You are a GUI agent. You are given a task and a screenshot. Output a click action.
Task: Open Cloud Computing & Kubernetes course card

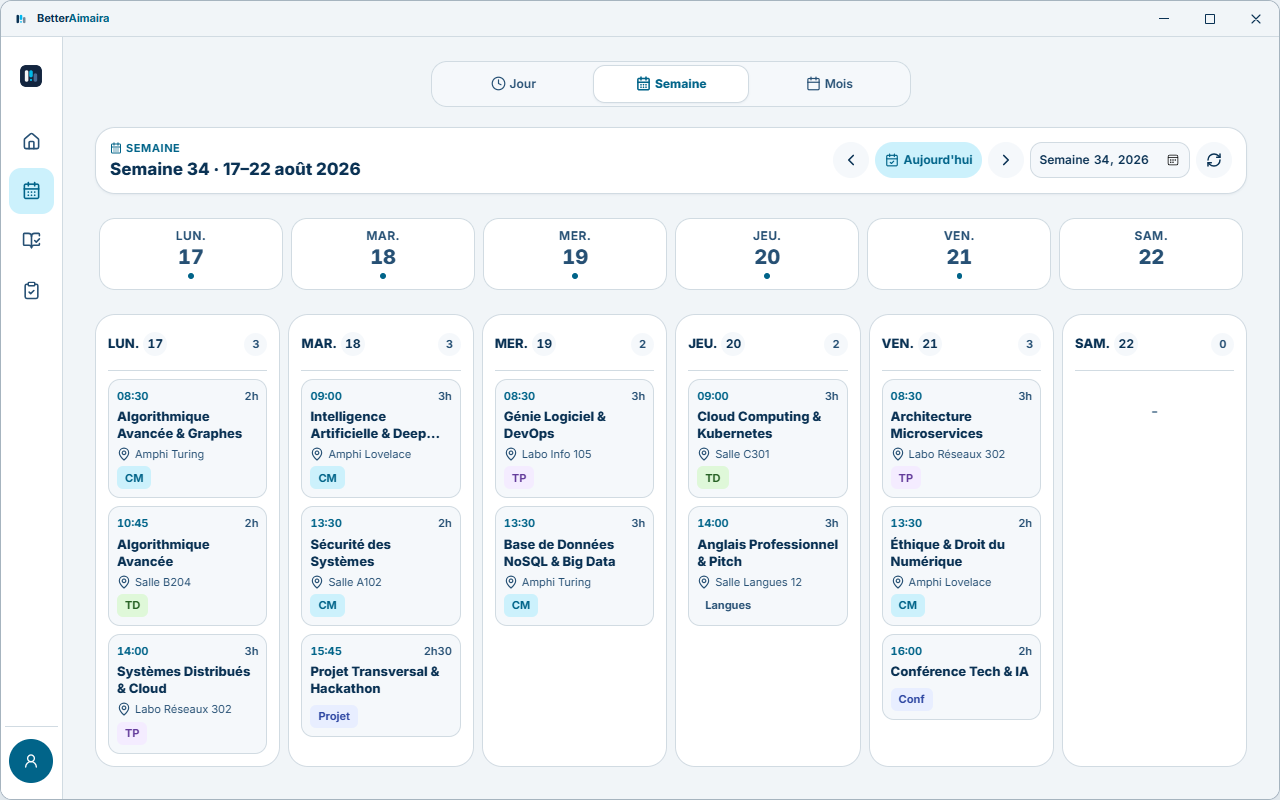tap(768, 438)
